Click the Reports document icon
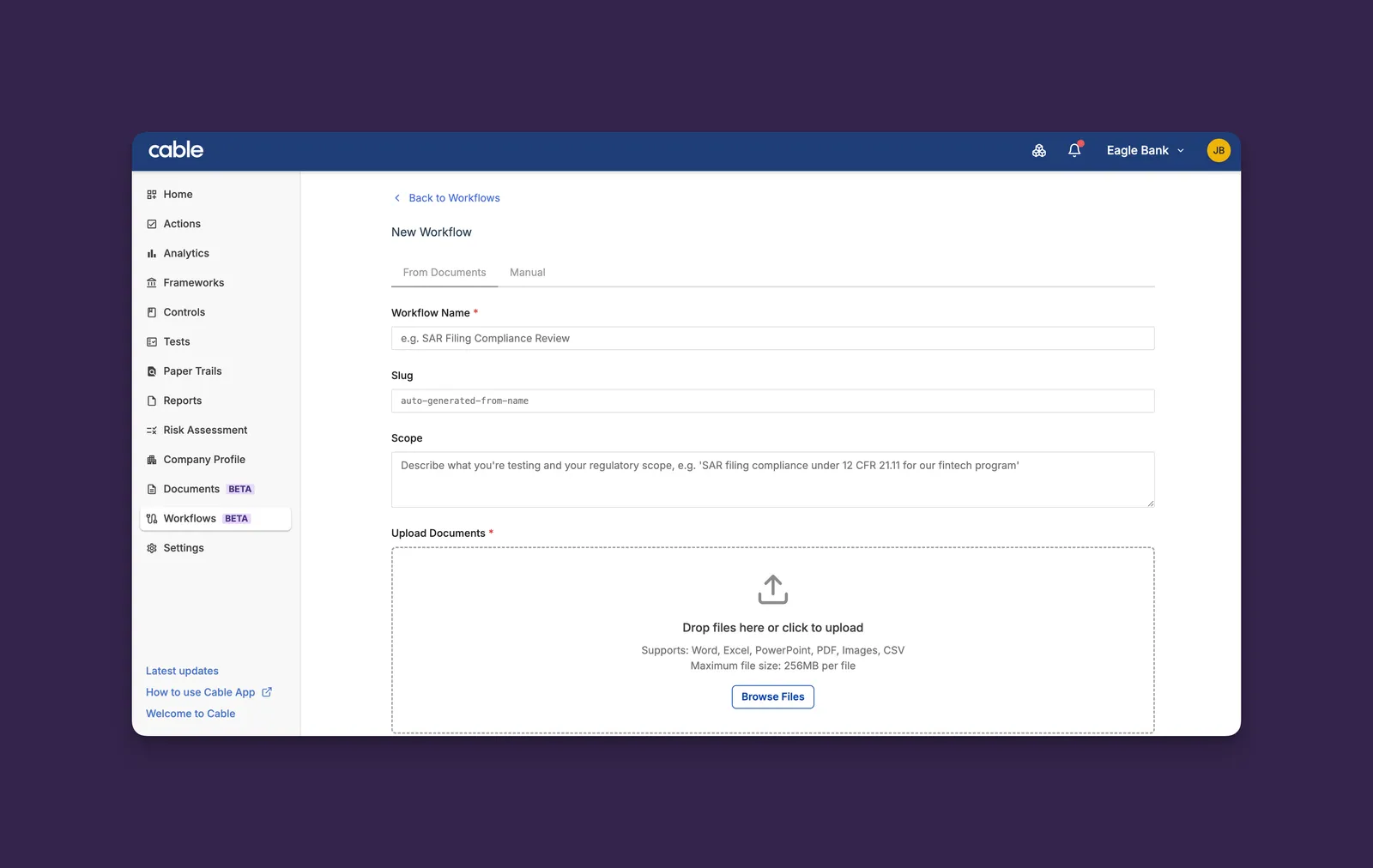Image resolution: width=1373 pixels, height=868 pixels. [x=152, y=401]
